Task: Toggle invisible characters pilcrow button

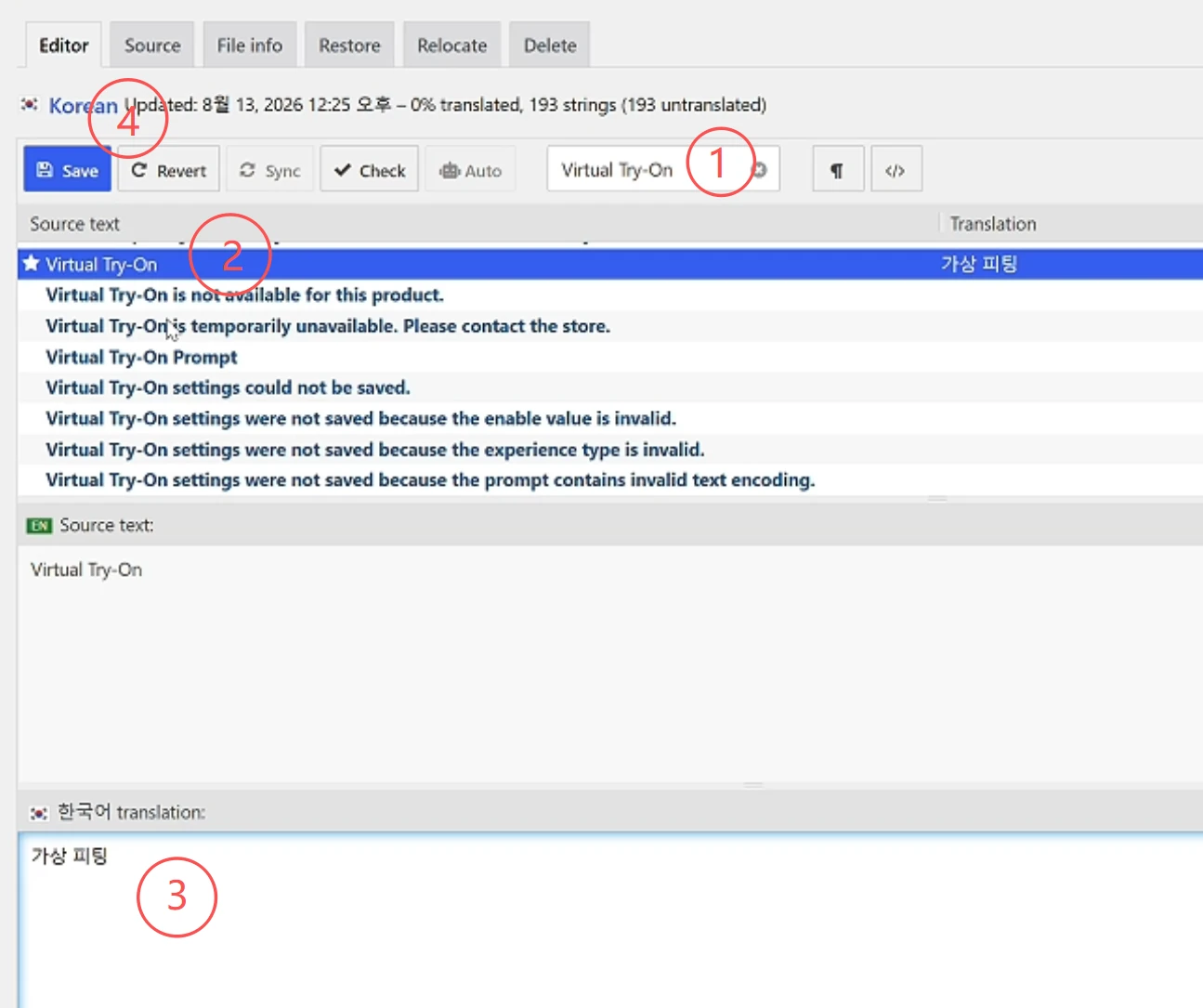Action: click(838, 169)
